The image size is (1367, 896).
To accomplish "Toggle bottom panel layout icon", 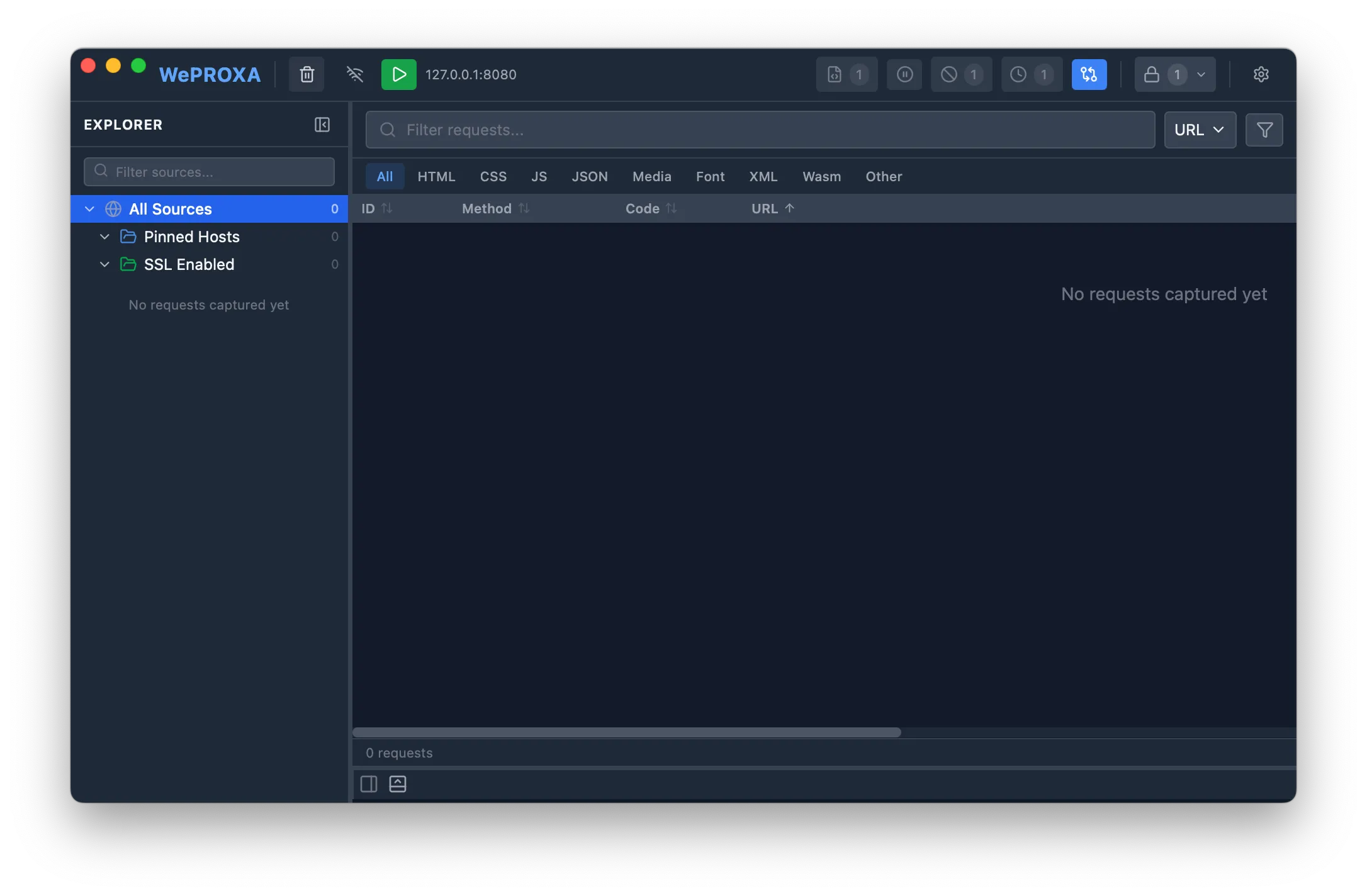I will 398,784.
